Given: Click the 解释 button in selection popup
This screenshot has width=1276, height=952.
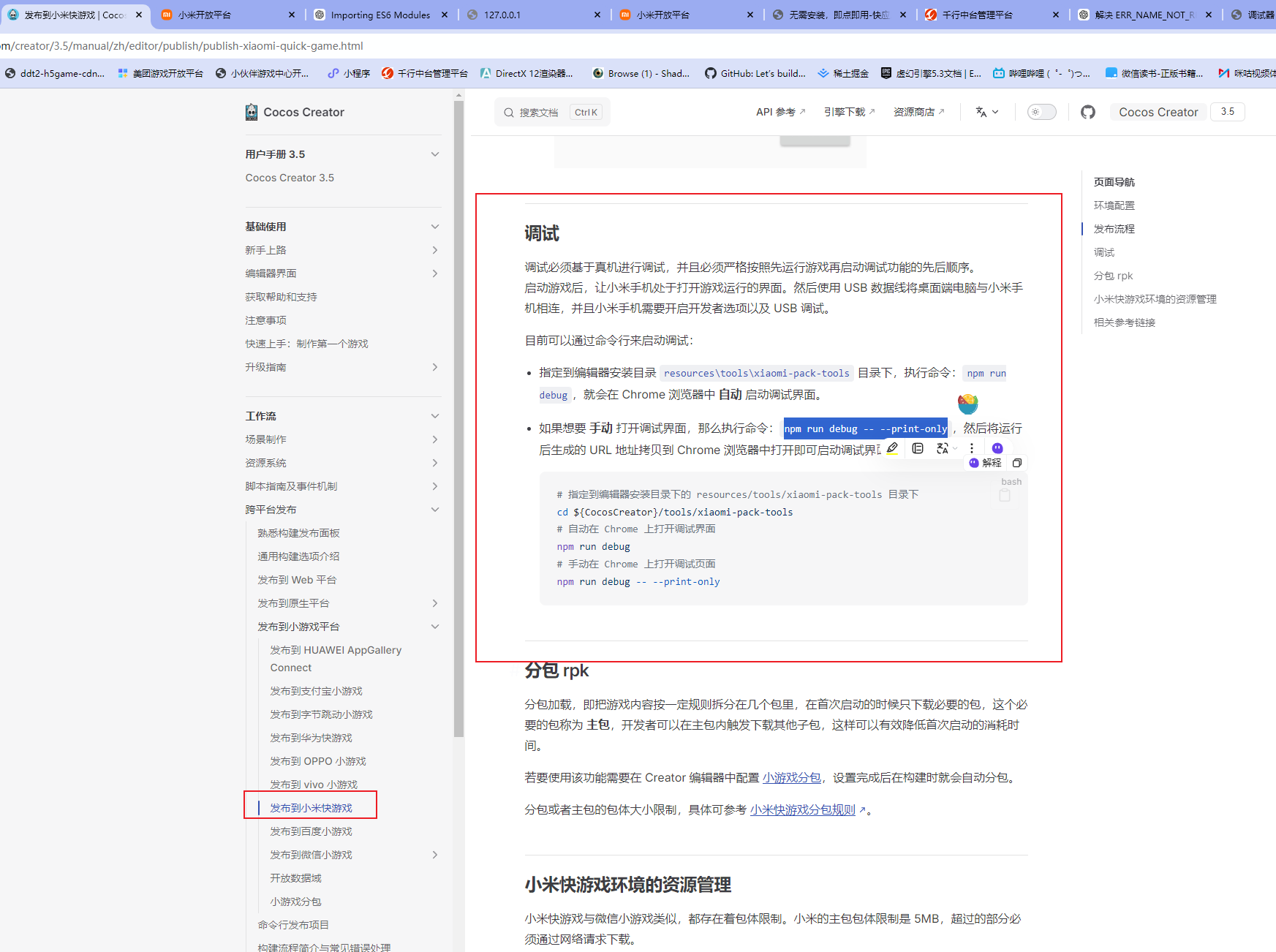Looking at the screenshot, I should pos(985,463).
